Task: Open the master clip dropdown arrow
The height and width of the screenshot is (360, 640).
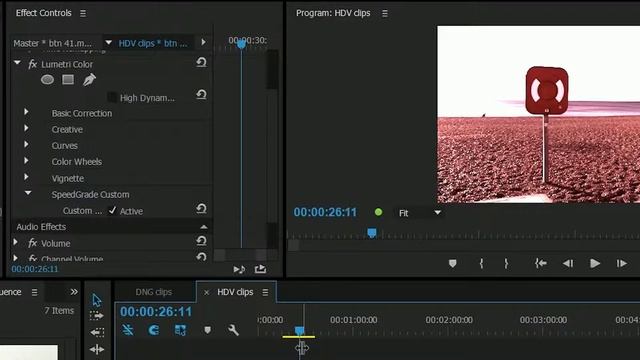Action: (108, 42)
